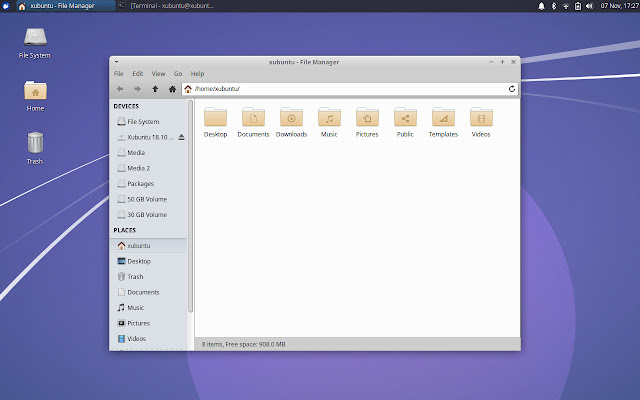This screenshot has width=640, height=400.
Task: Select xubuntu home in Places sidebar
Action: click(148, 246)
